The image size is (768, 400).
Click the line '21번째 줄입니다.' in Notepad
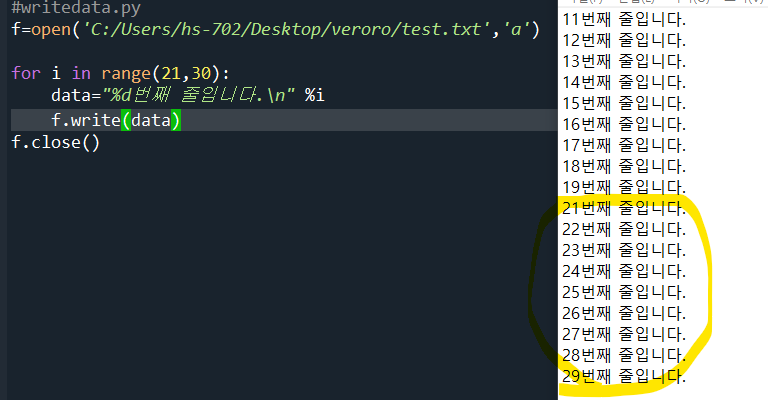(624, 209)
